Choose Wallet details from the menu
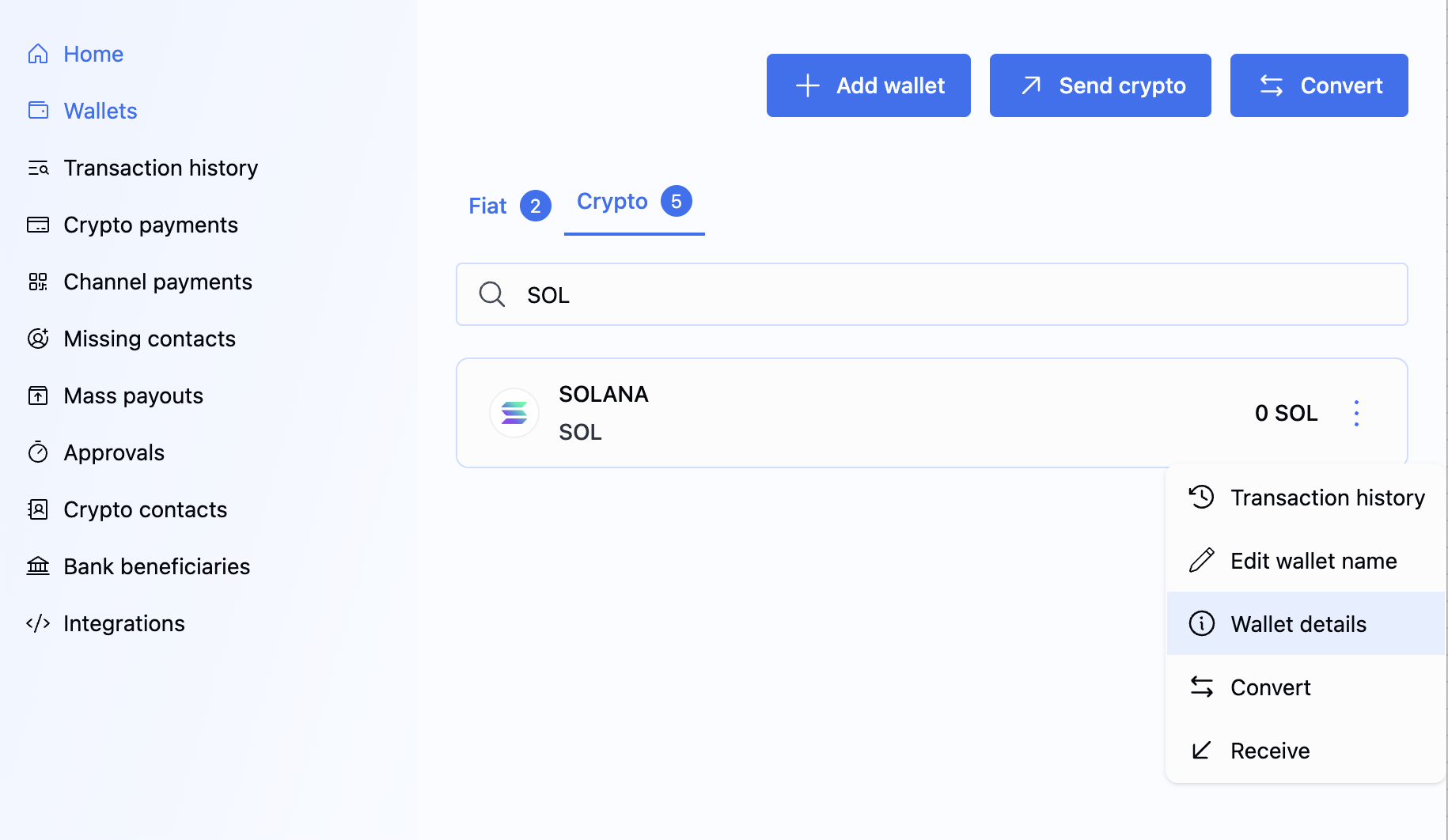This screenshot has height=840, width=1448. pyautogui.click(x=1298, y=624)
